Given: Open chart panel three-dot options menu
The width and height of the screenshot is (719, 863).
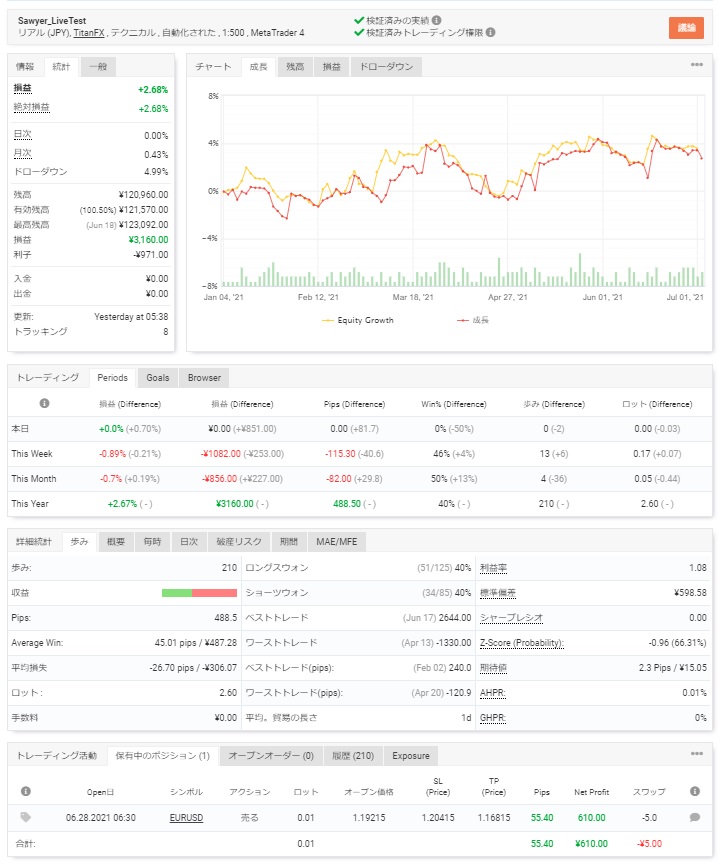Looking at the screenshot, I should pyautogui.click(x=696, y=66).
